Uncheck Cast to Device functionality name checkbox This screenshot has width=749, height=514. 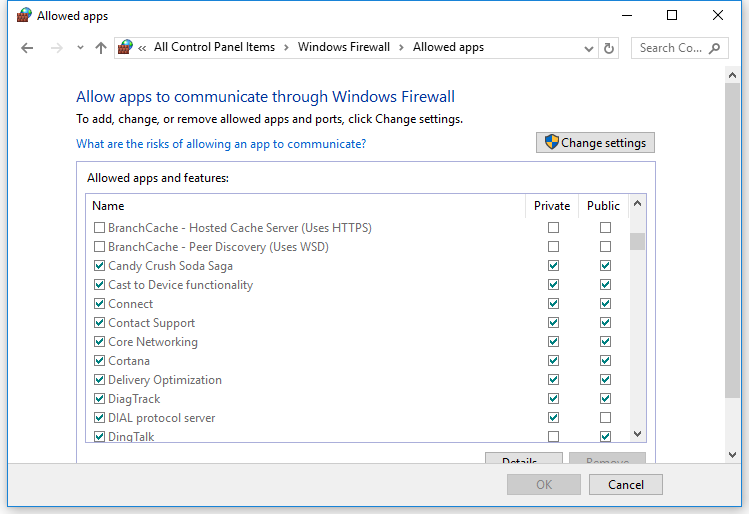tap(99, 285)
